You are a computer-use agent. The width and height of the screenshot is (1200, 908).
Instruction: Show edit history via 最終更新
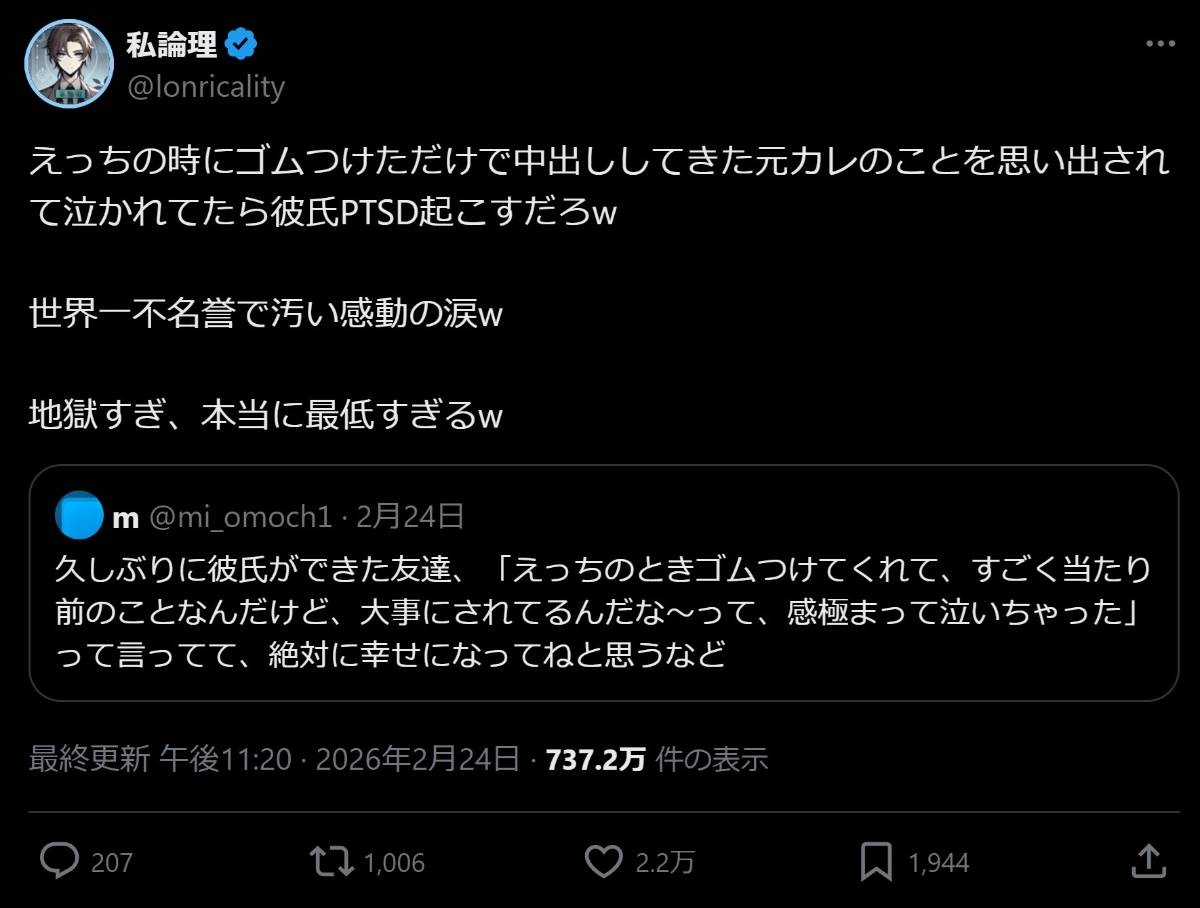90,760
